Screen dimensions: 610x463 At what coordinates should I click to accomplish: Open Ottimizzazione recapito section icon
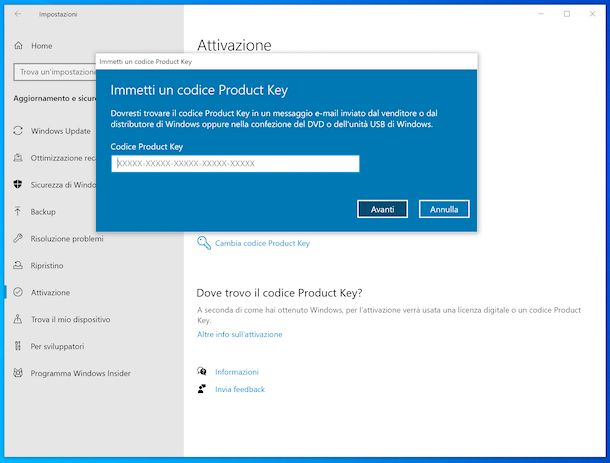[18, 158]
